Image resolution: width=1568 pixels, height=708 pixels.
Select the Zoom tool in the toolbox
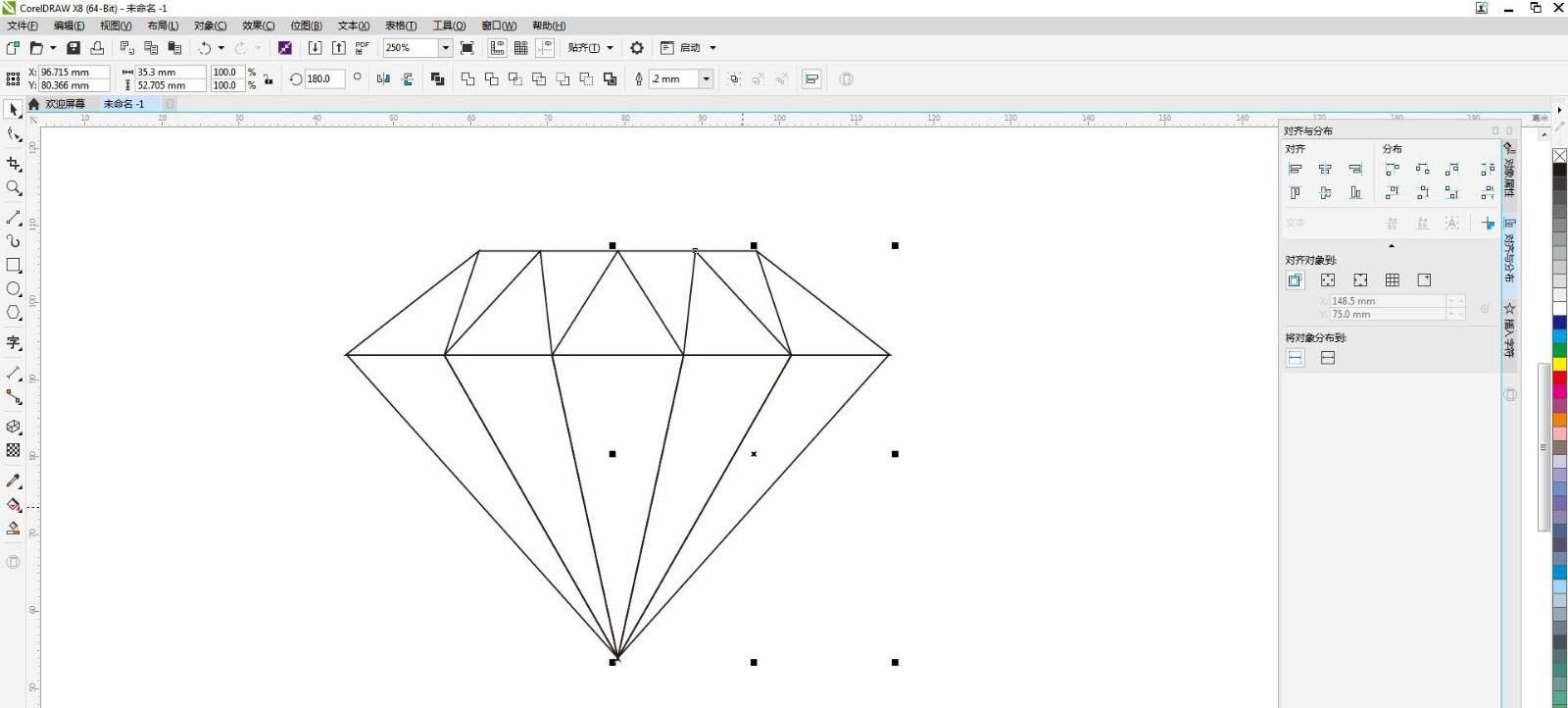(x=14, y=188)
